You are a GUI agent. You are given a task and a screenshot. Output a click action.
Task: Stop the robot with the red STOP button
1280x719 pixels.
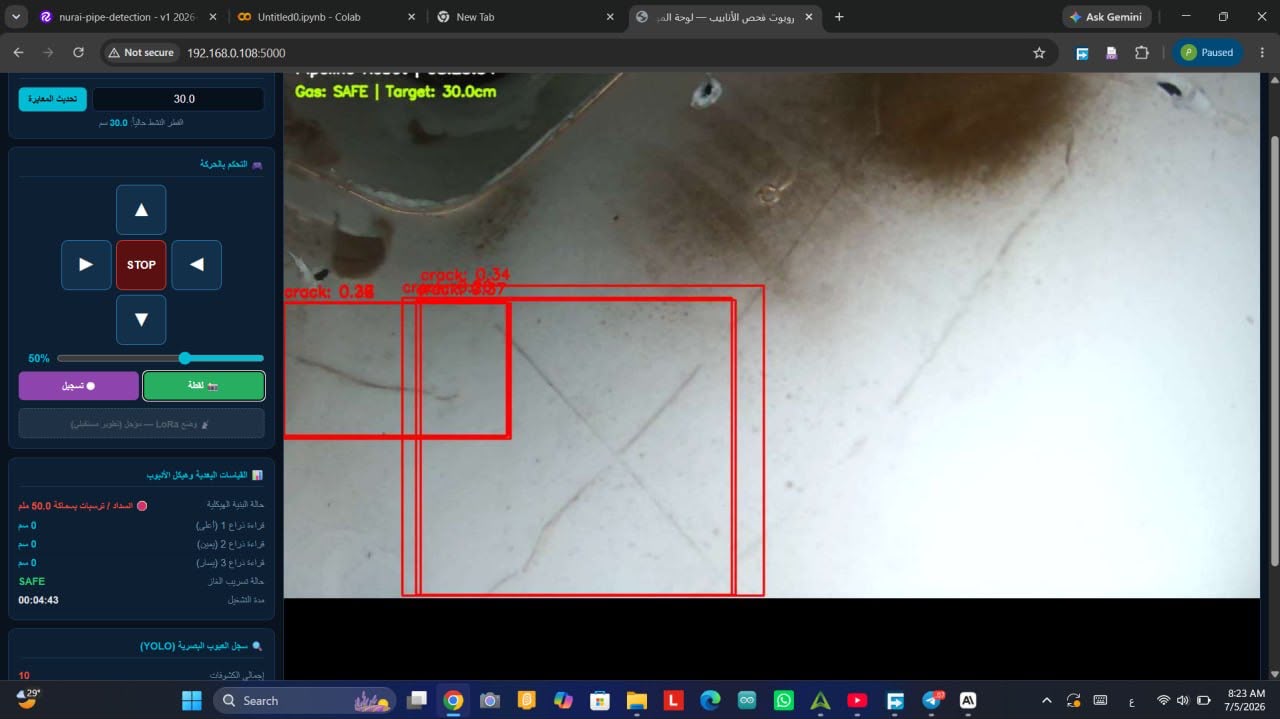click(141, 265)
